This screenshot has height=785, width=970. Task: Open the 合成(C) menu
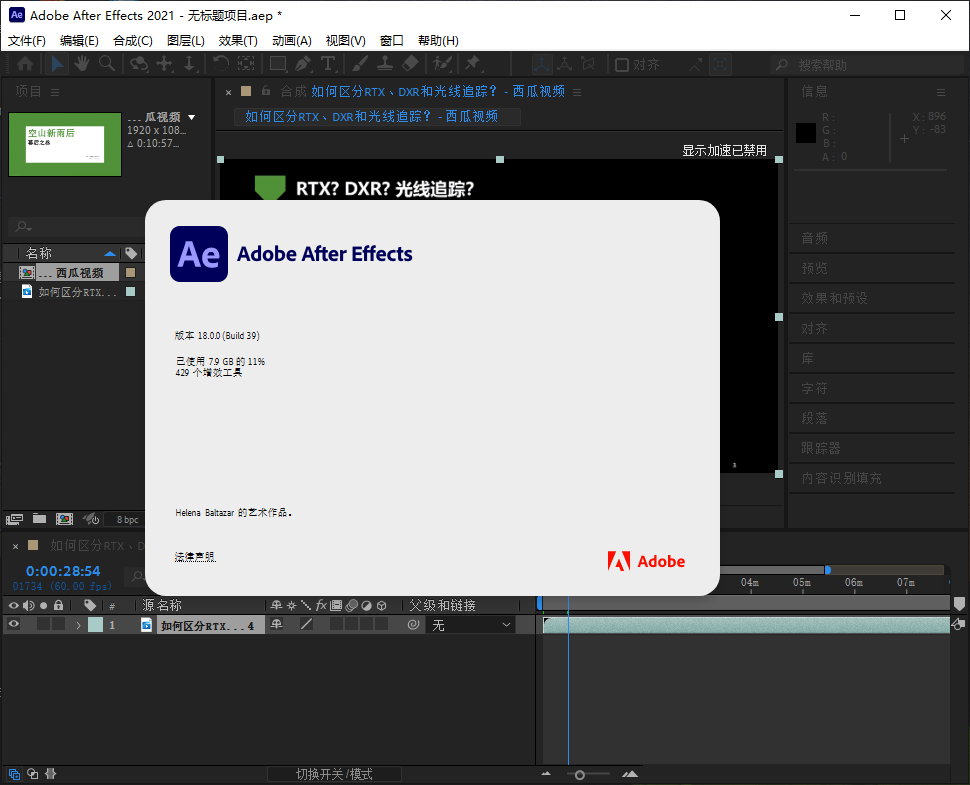click(132, 41)
